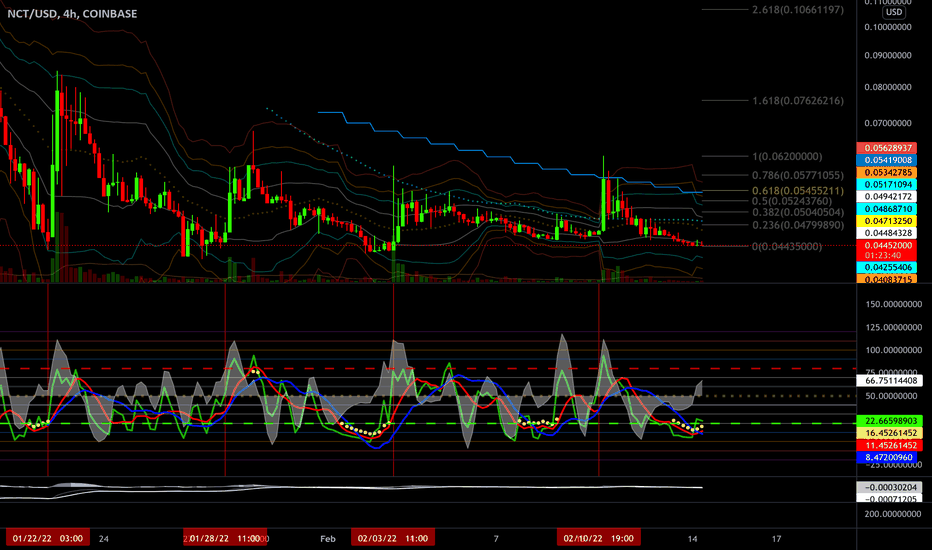Image resolution: width=932 pixels, height=550 pixels.
Task: Click the 0.09000000 price axis tick
Action: [888, 55]
